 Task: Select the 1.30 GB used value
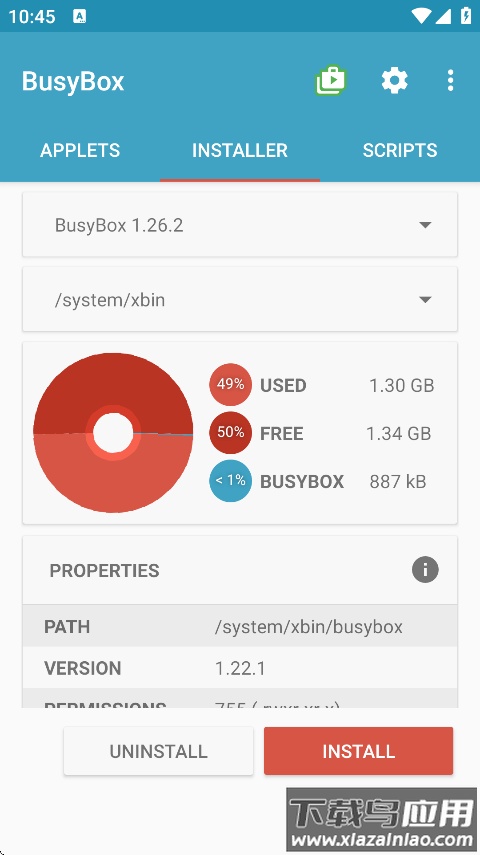[402, 386]
